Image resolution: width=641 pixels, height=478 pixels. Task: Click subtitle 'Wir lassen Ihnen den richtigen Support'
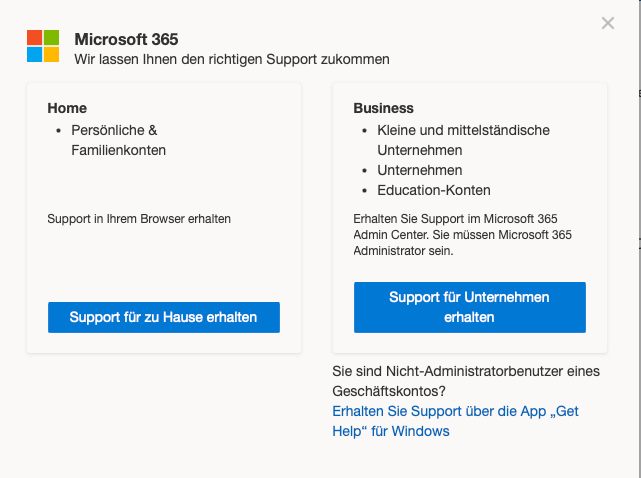(232, 59)
